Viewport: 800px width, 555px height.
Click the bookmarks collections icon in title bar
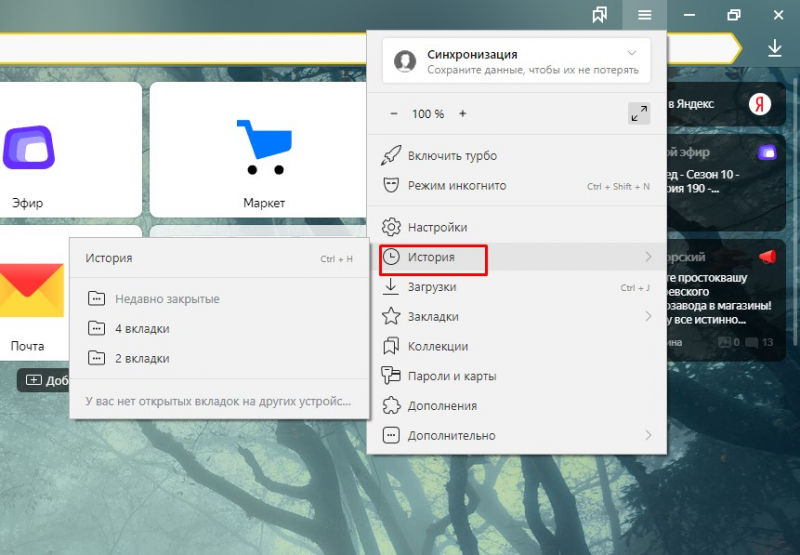point(599,15)
